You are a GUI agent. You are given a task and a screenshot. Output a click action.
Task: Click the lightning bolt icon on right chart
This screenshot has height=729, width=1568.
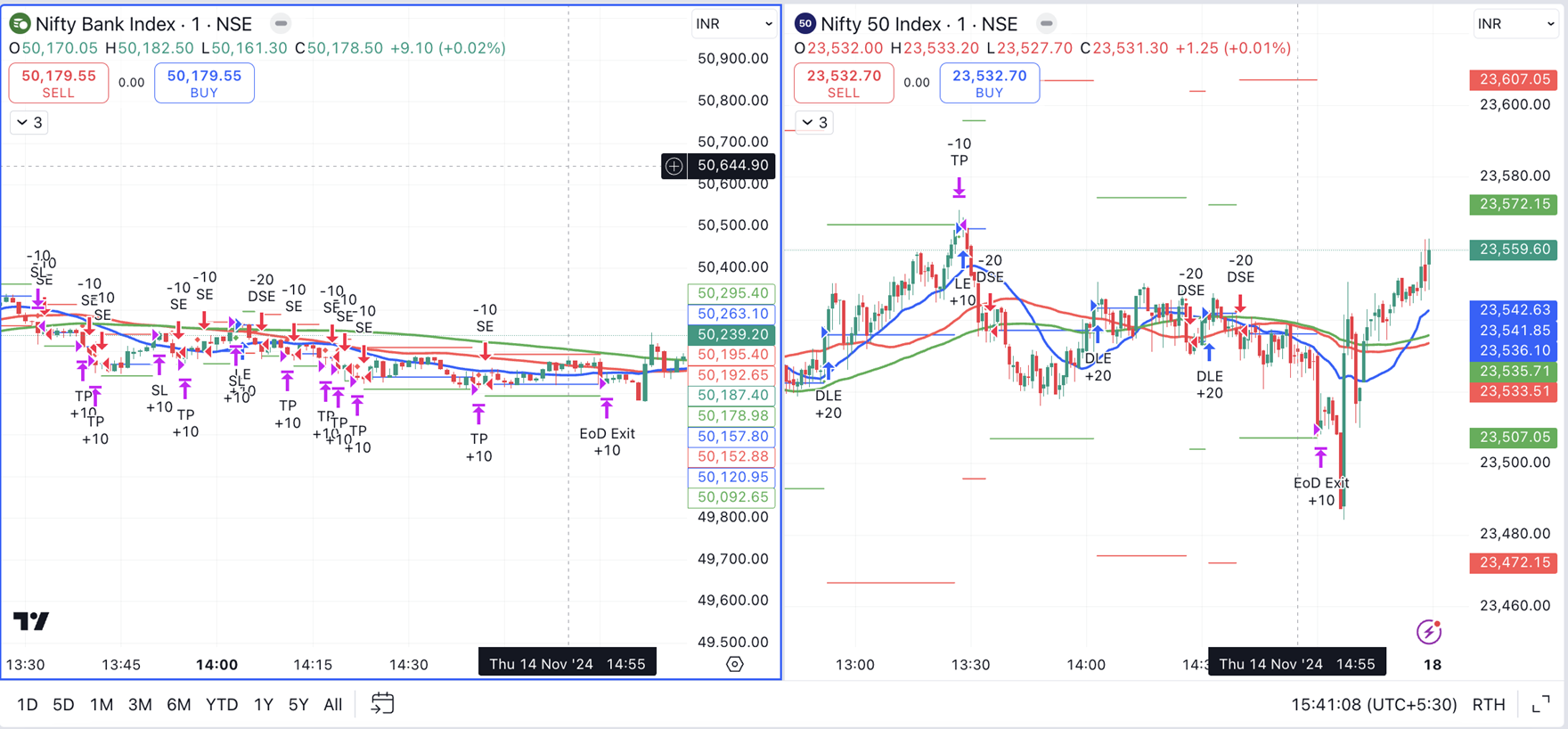click(x=1429, y=632)
